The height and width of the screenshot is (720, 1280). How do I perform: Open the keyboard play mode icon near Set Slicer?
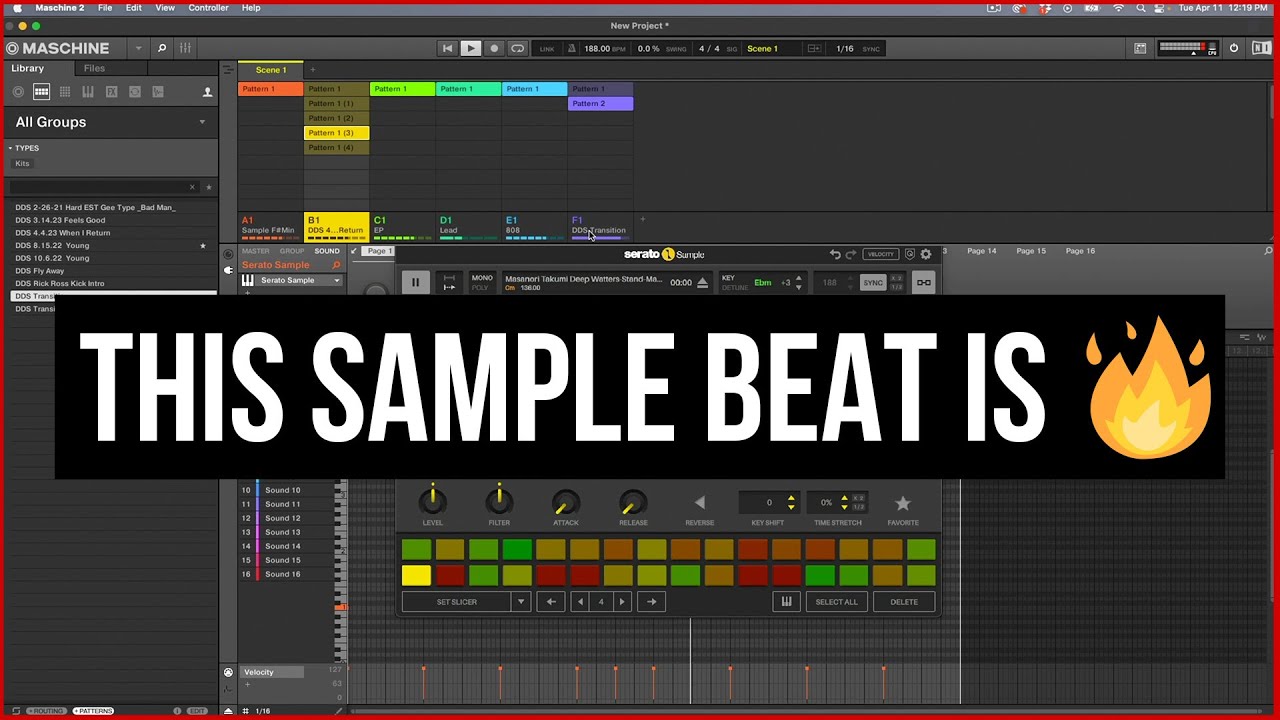[786, 601]
